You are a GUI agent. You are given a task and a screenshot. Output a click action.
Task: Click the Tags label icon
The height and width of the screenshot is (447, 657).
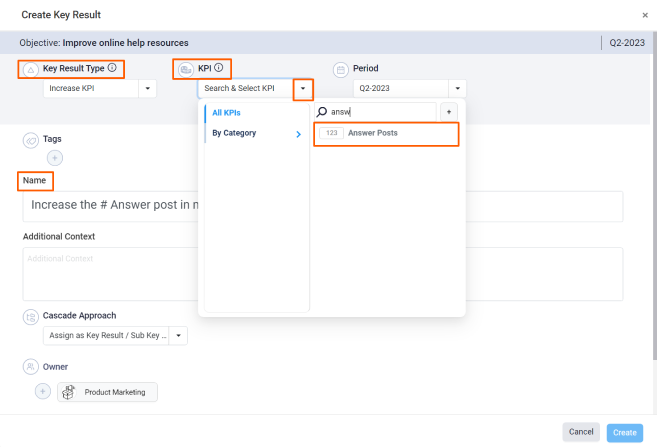tap(31, 141)
